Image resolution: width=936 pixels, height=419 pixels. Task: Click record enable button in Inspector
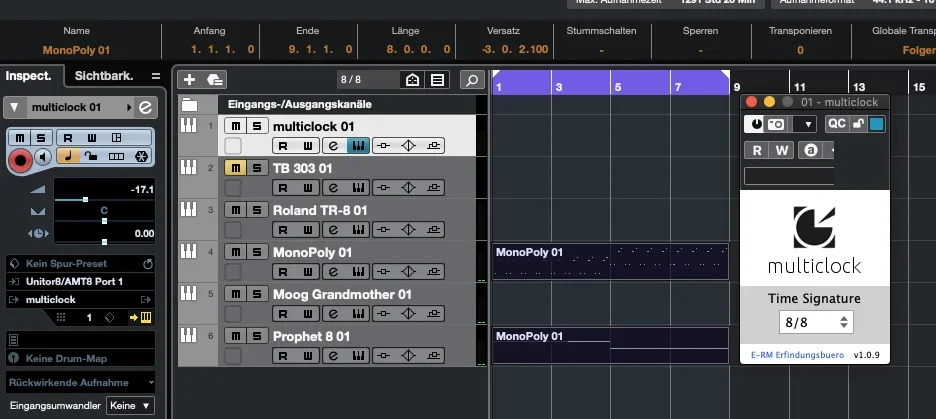point(19,157)
